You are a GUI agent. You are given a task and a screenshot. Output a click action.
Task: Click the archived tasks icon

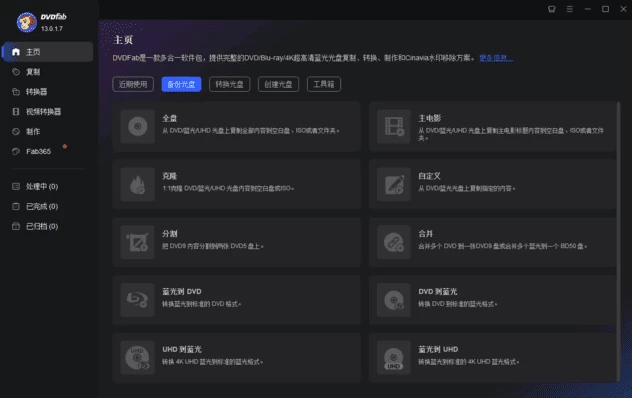click(x=16, y=226)
